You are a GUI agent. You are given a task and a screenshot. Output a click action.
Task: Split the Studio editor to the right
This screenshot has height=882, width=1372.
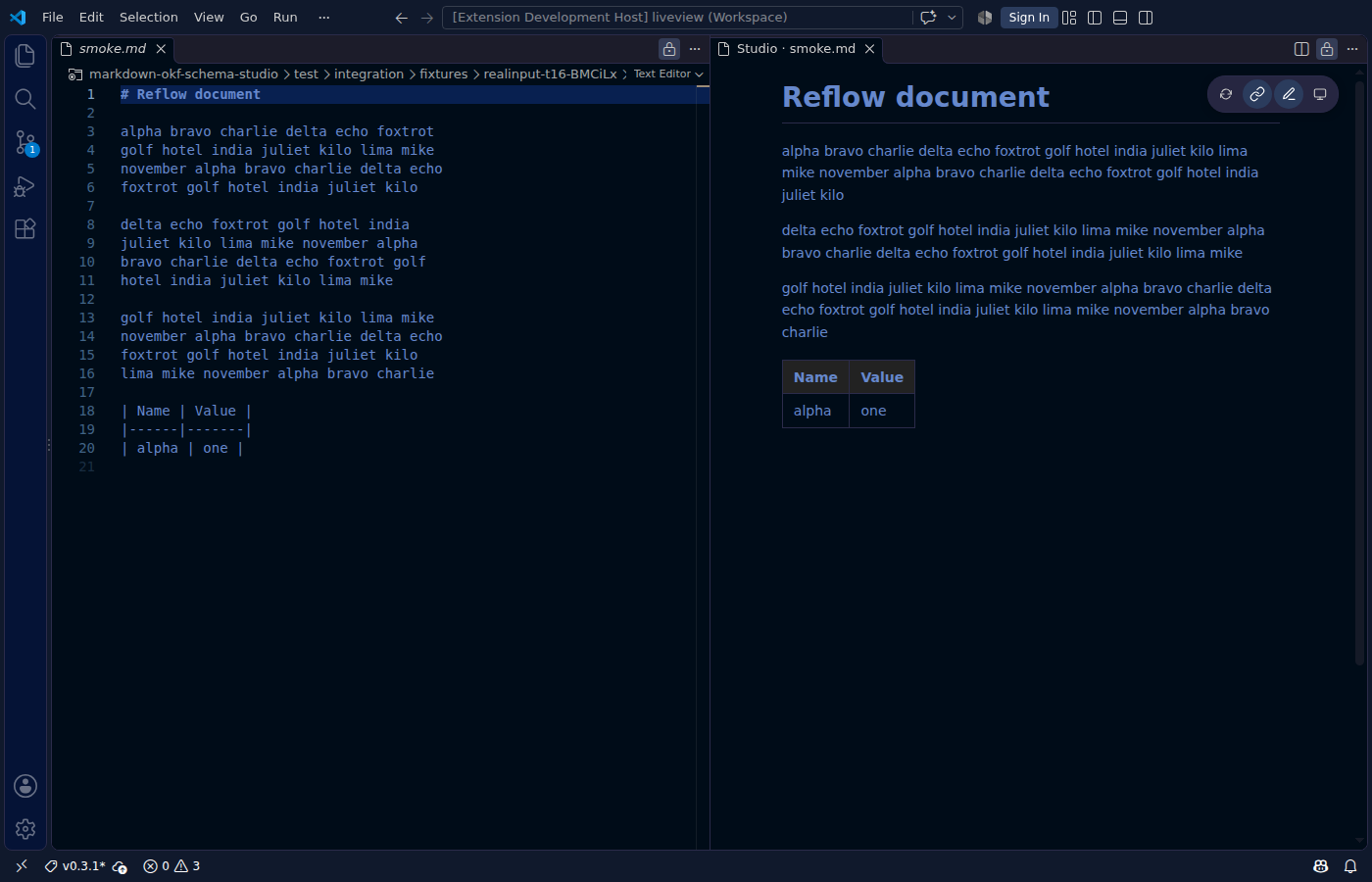1301,49
